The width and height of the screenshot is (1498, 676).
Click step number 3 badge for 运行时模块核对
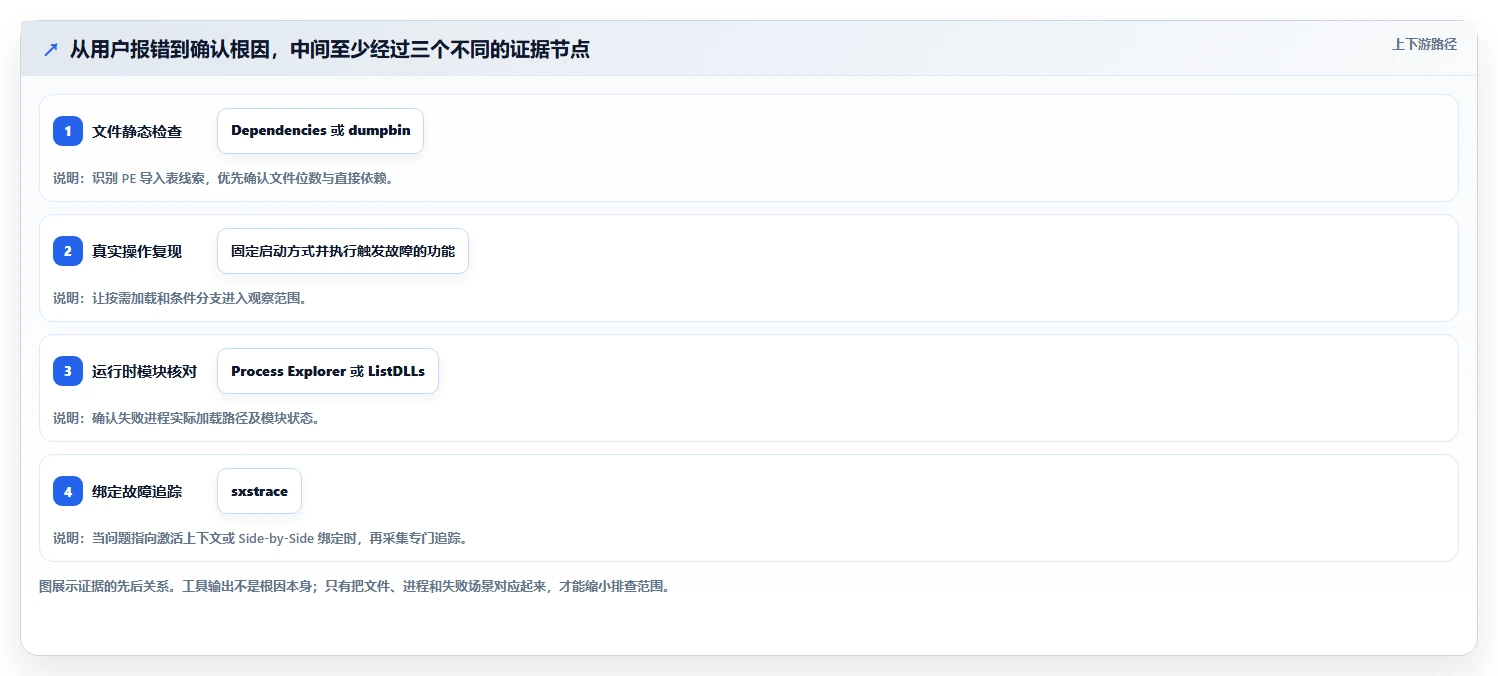[68, 371]
